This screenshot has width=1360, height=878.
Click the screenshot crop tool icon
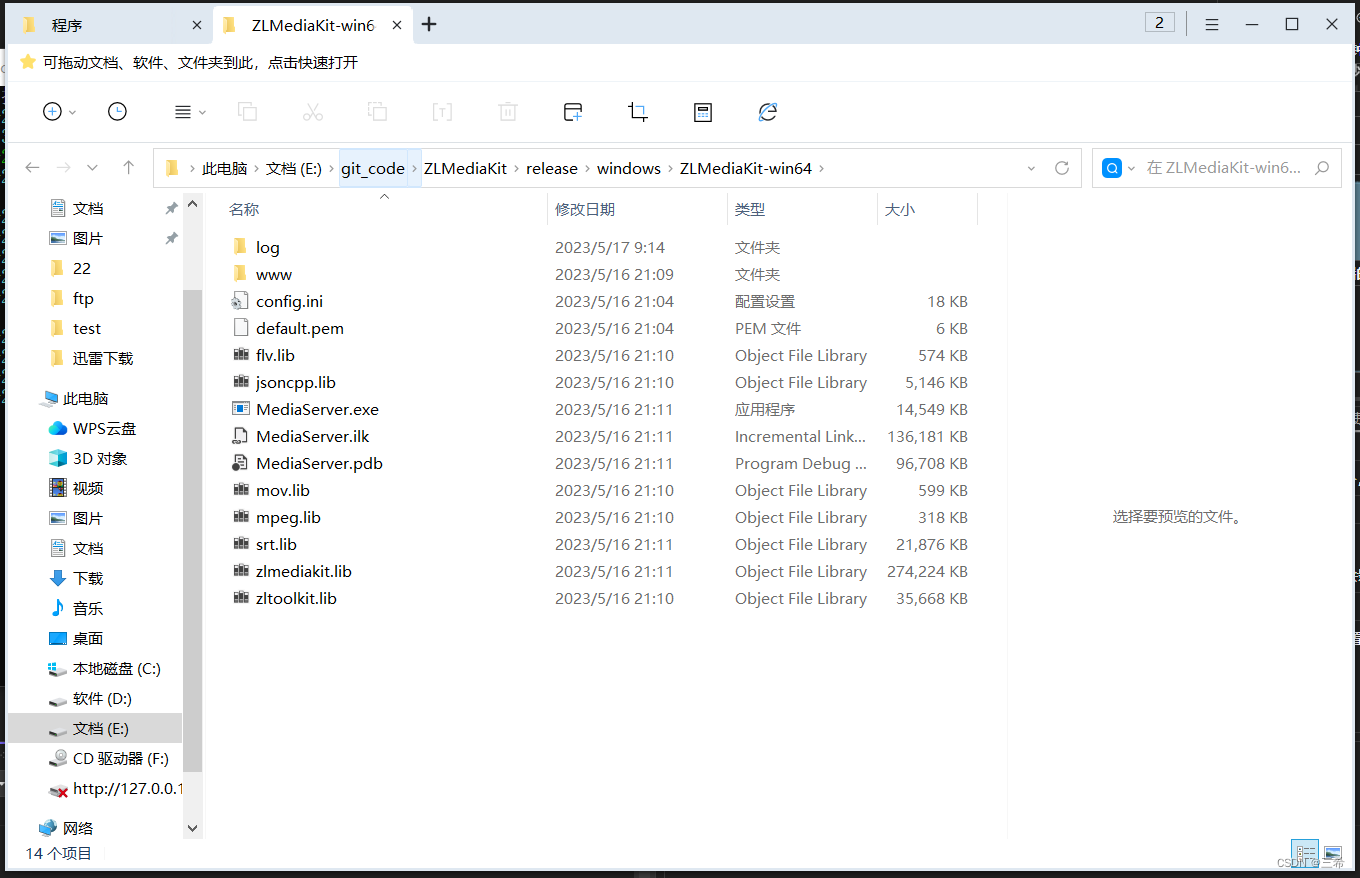point(638,112)
